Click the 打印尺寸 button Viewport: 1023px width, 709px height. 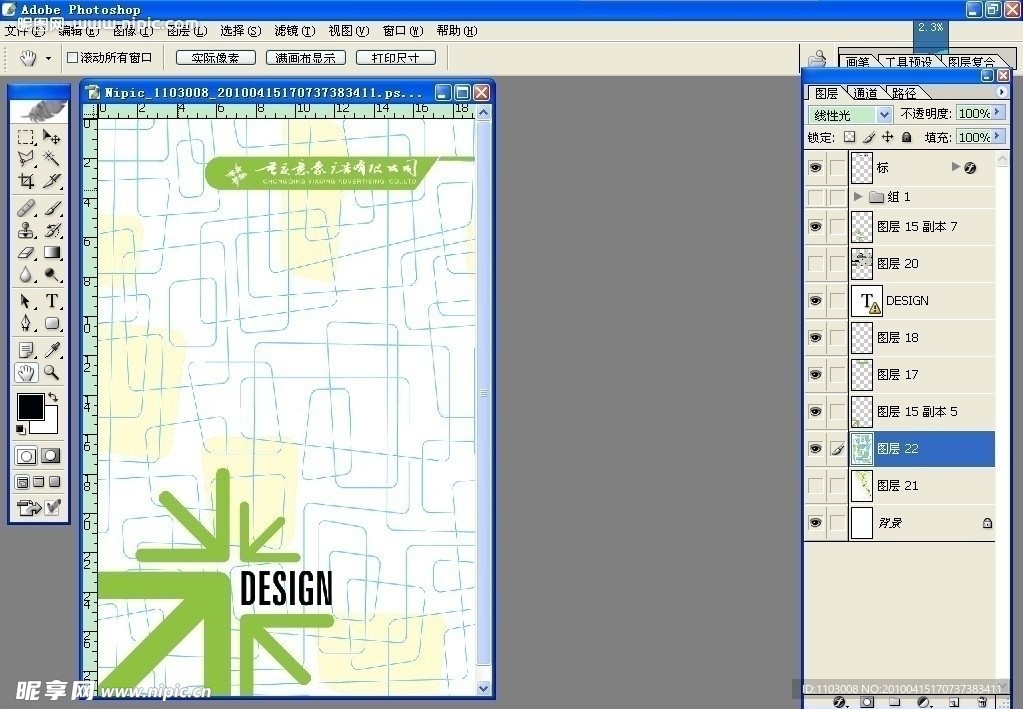click(395, 58)
